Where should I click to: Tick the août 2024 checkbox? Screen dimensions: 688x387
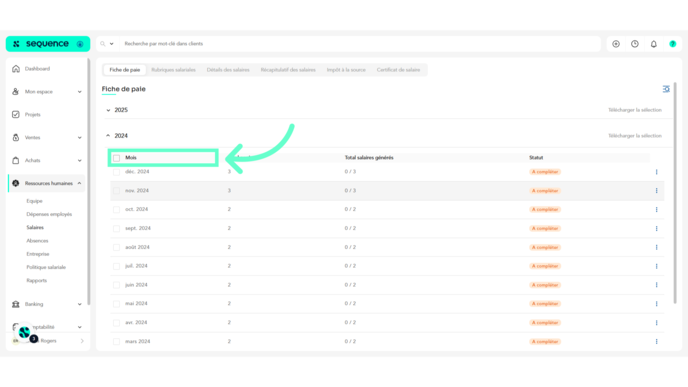coord(116,247)
